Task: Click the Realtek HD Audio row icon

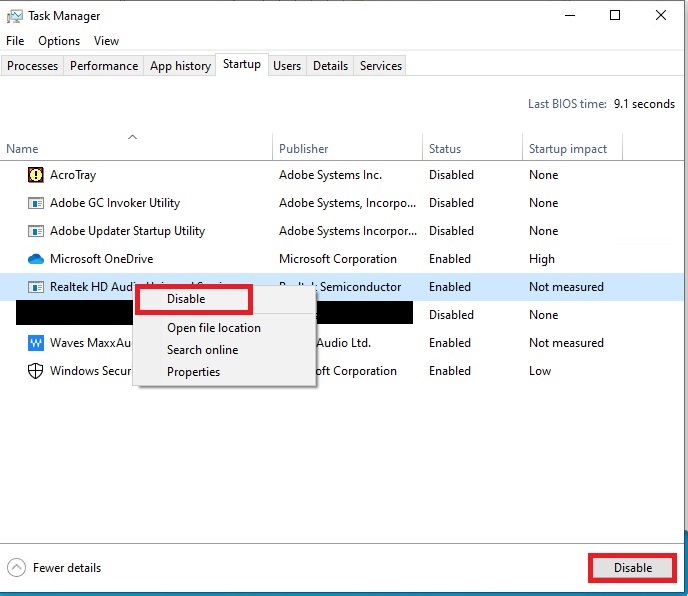Action: pyautogui.click(x=36, y=287)
